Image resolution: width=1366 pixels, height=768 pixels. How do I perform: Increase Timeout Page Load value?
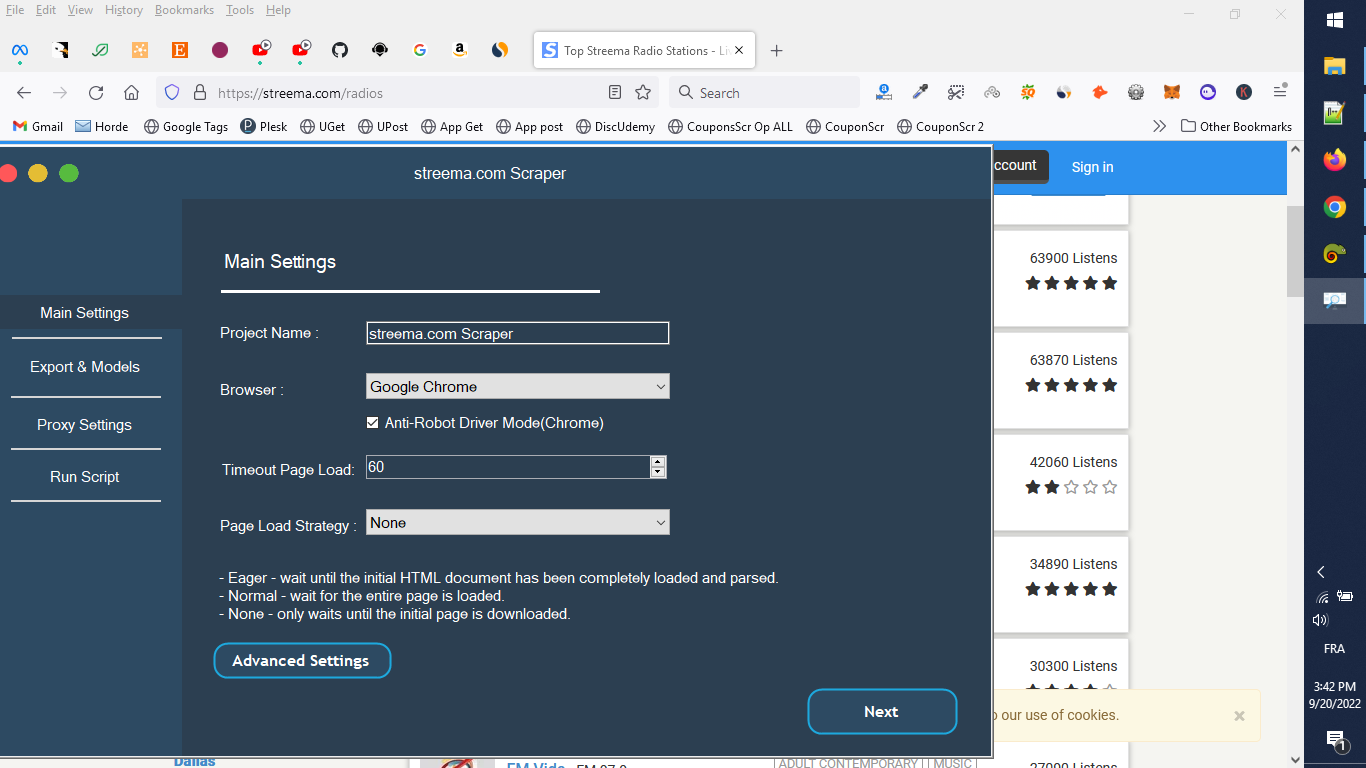(x=657, y=462)
